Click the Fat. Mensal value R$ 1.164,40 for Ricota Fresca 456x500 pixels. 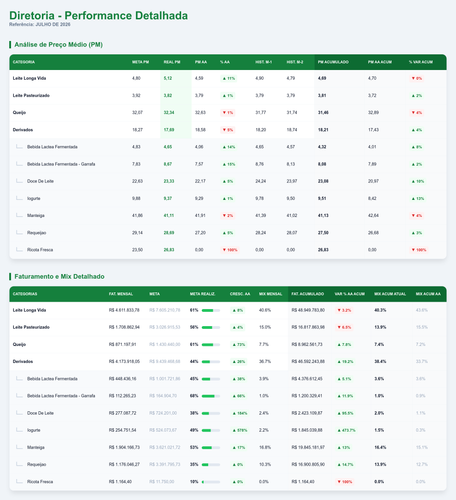pyautogui.click(x=122, y=482)
